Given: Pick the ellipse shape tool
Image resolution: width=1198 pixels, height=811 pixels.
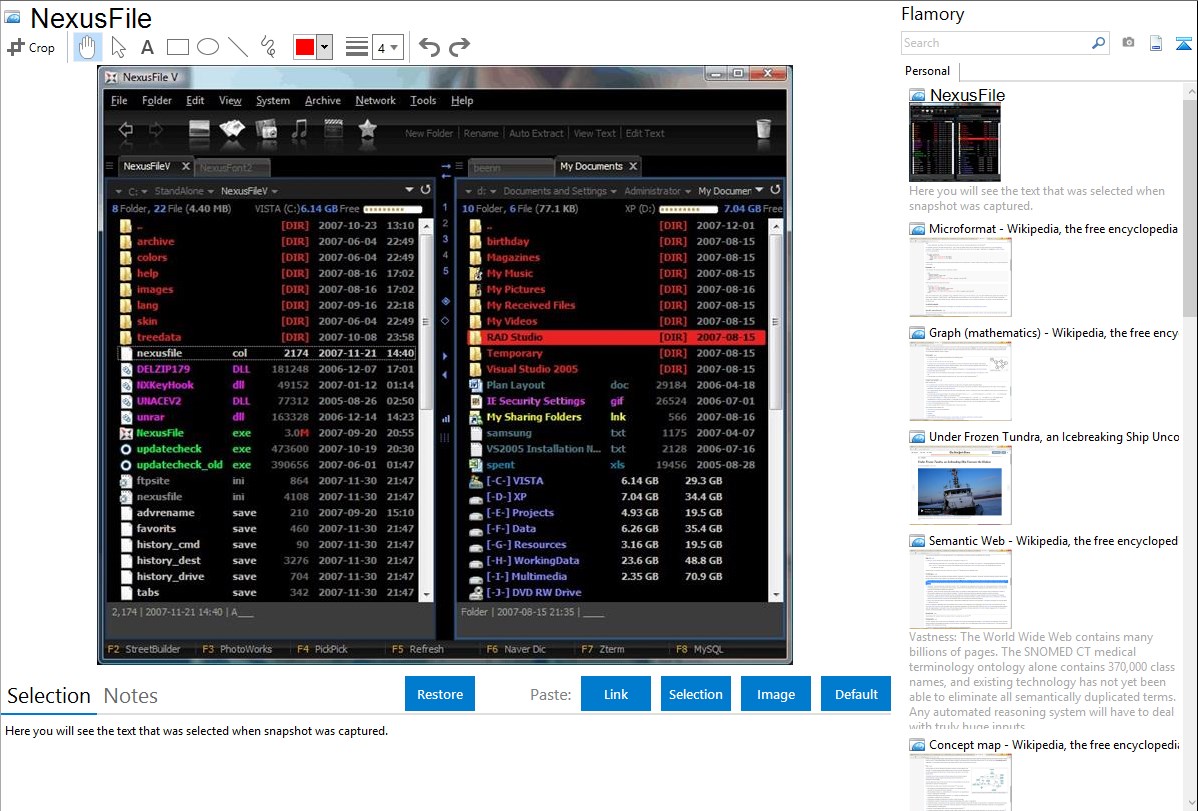Looking at the screenshot, I should click(207, 47).
